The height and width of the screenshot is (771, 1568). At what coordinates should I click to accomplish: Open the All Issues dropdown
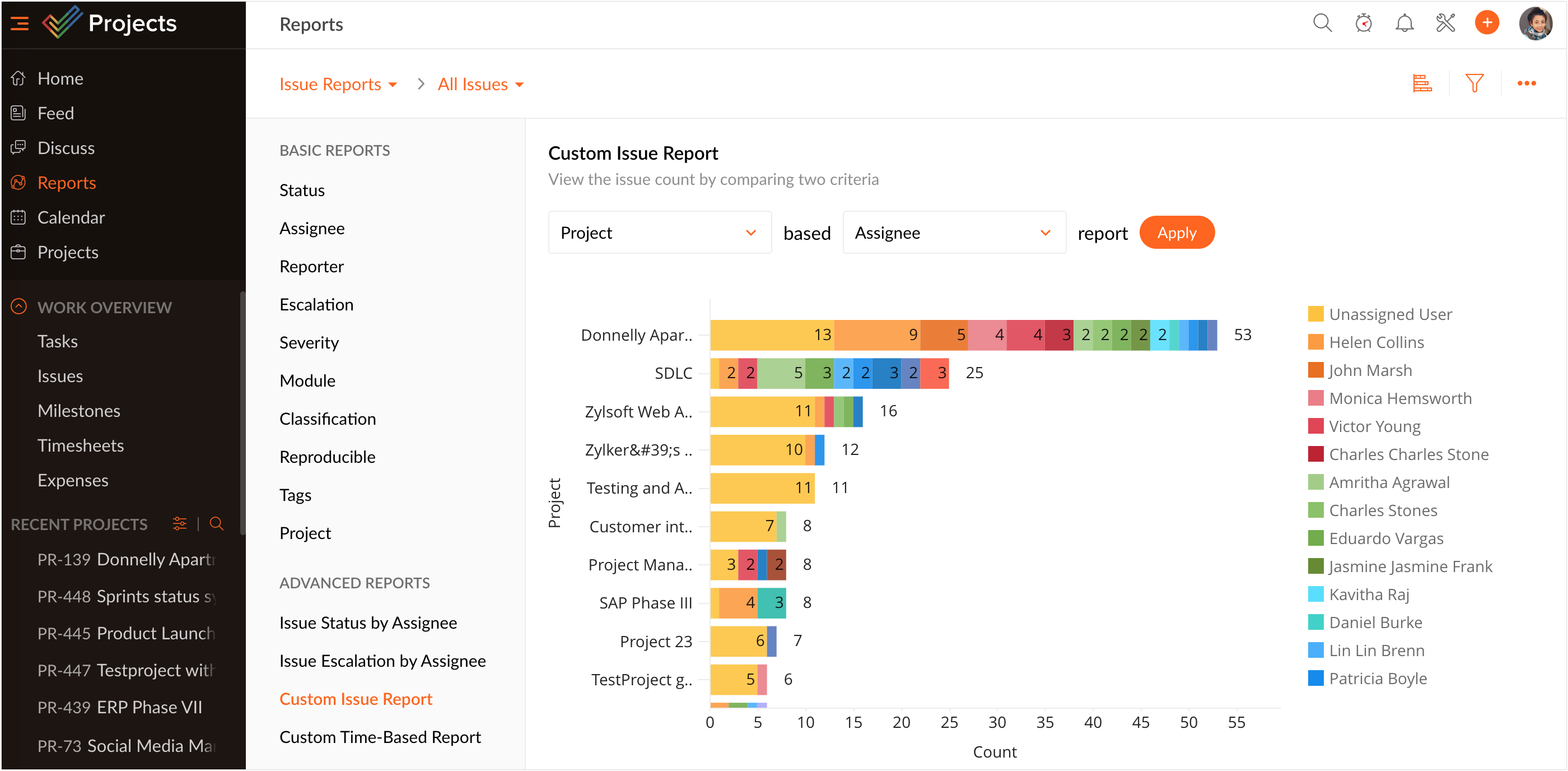click(480, 84)
